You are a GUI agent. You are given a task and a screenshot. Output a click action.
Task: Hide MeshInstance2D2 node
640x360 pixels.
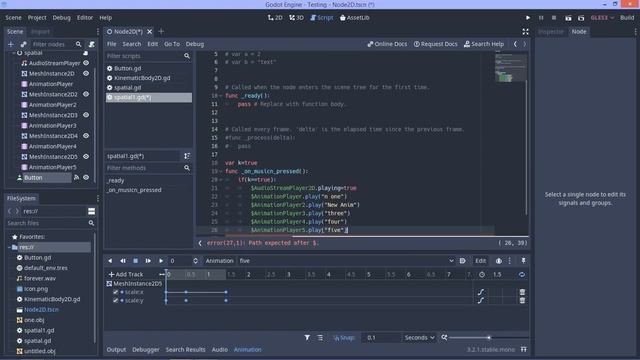point(86,94)
